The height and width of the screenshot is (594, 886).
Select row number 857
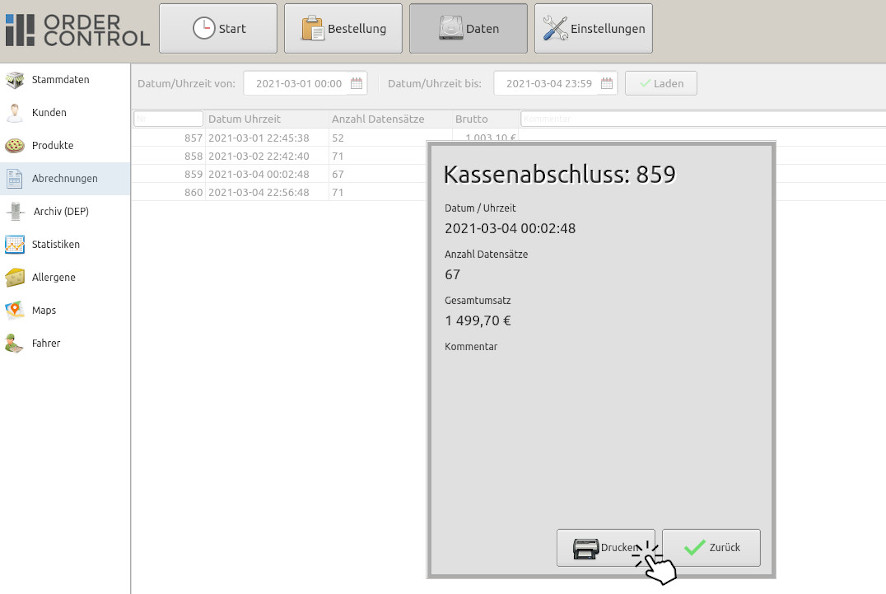tap(193, 138)
